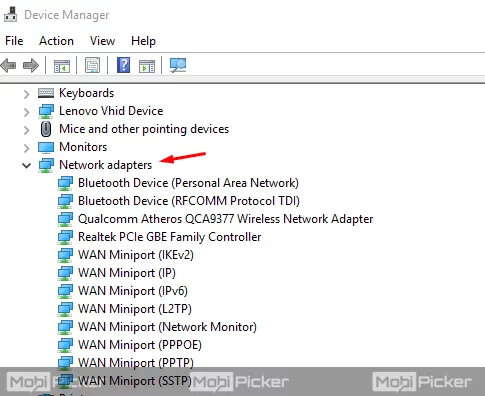The height and width of the screenshot is (396, 485).
Task: Select Realtek PCIe GBE Family Controller text
Action: (170, 237)
